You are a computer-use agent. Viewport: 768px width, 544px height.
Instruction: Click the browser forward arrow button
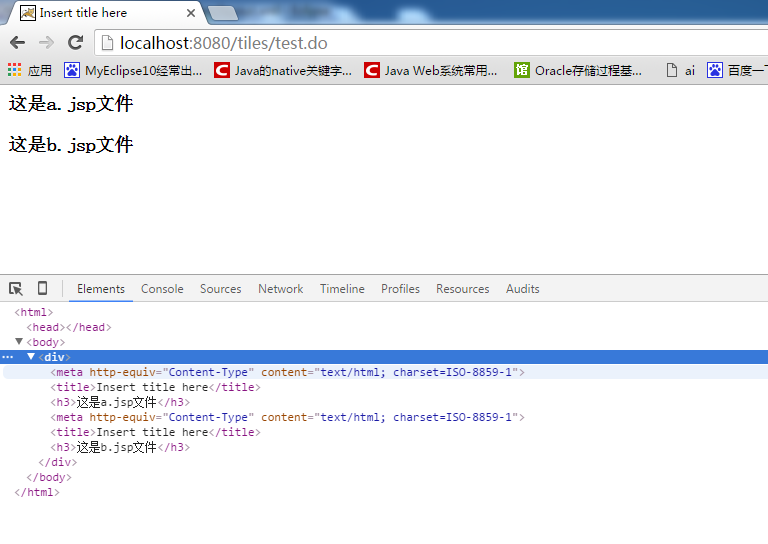46,43
